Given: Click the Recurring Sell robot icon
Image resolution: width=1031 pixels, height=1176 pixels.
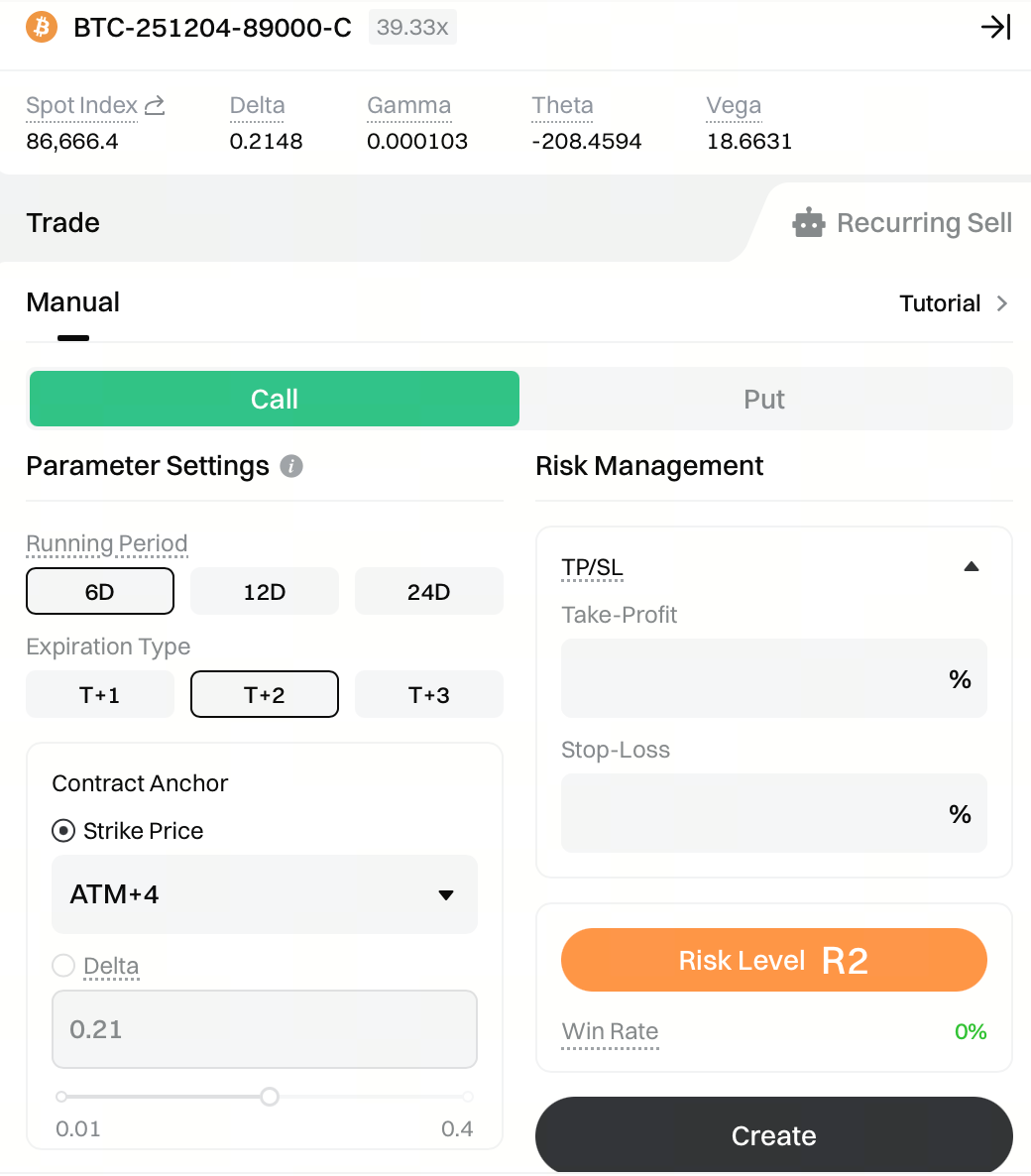Looking at the screenshot, I should (809, 223).
